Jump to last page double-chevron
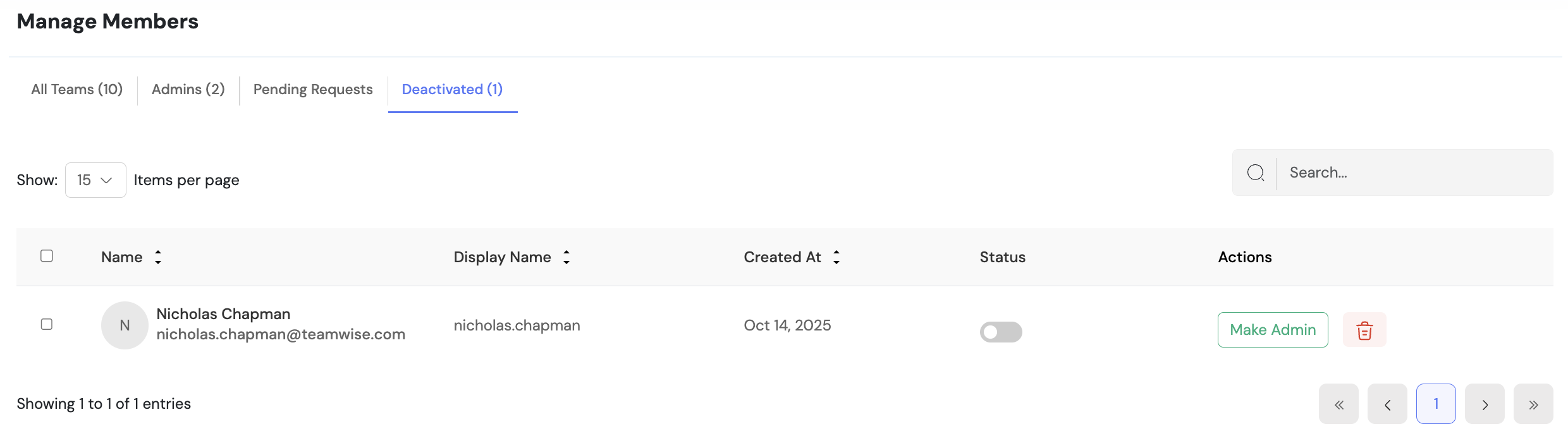1568x436 pixels. (1533, 404)
